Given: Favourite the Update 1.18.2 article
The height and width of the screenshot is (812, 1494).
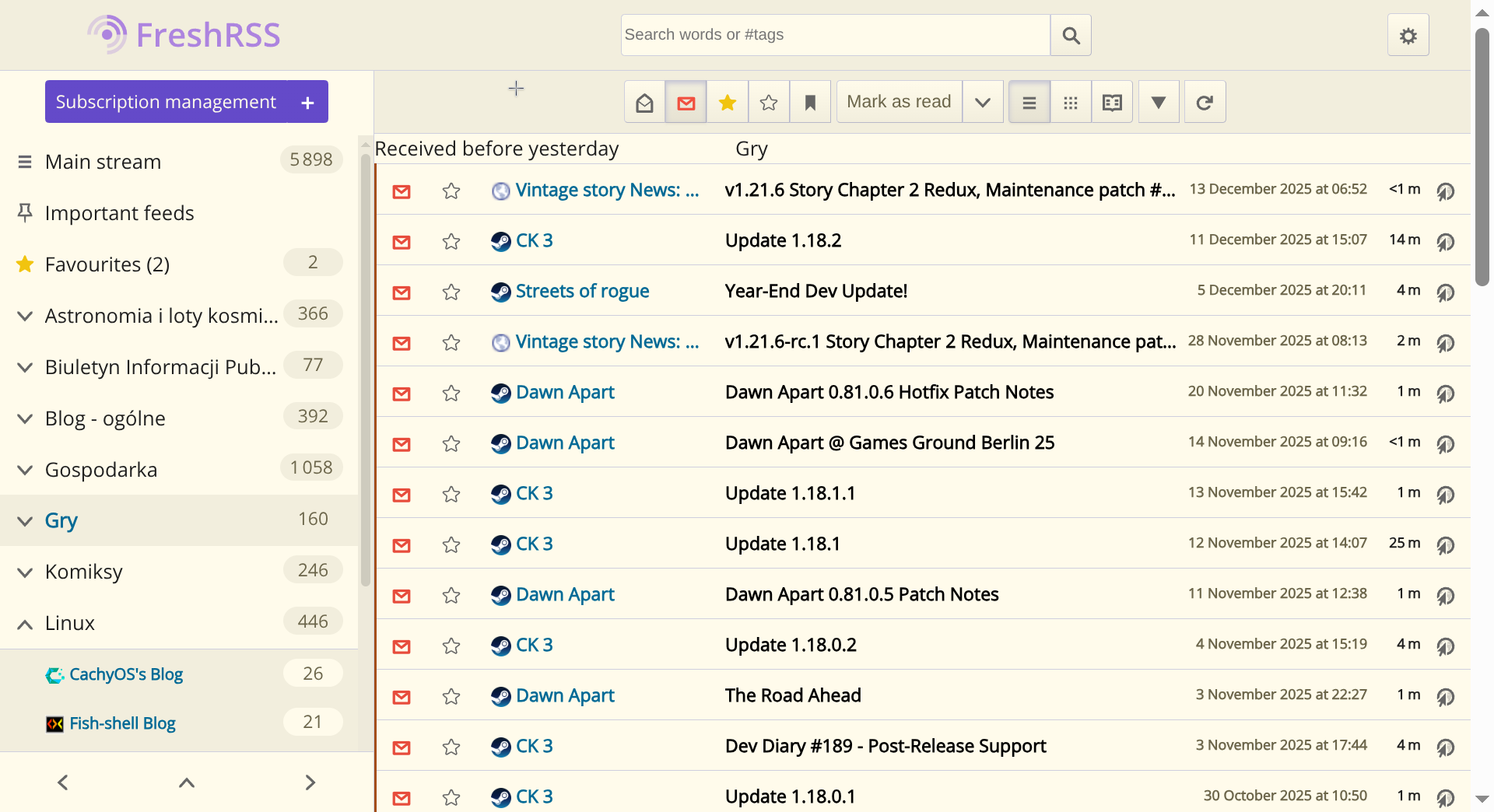Looking at the screenshot, I should [x=451, y=241].
